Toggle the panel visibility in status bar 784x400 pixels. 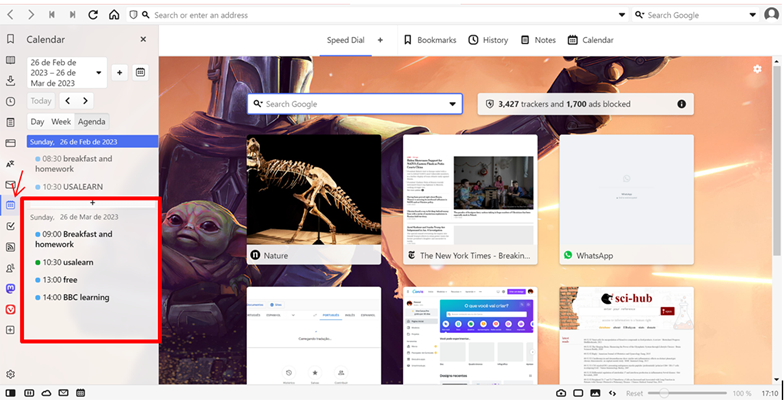point(10,392)
